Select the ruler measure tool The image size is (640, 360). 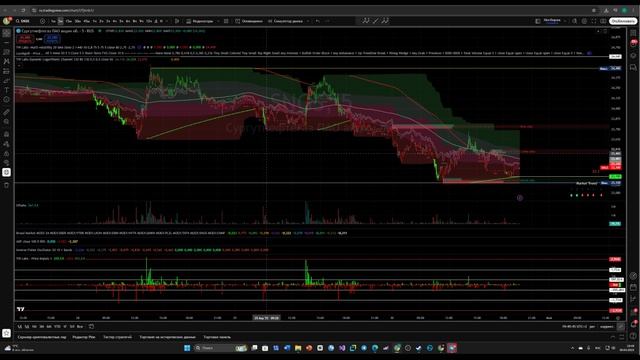pyautogui.click(x=7, y=112)
